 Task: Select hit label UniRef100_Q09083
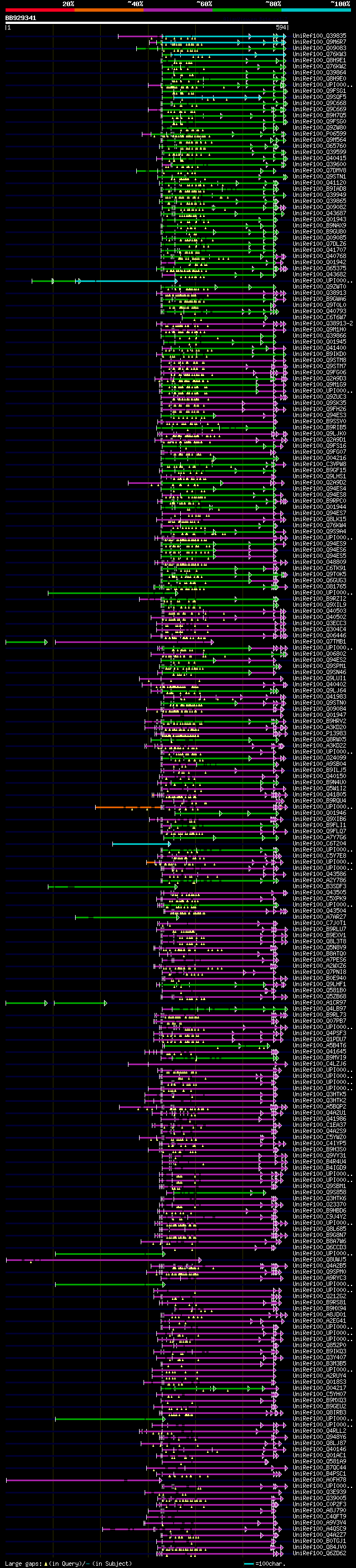(319, 48)
